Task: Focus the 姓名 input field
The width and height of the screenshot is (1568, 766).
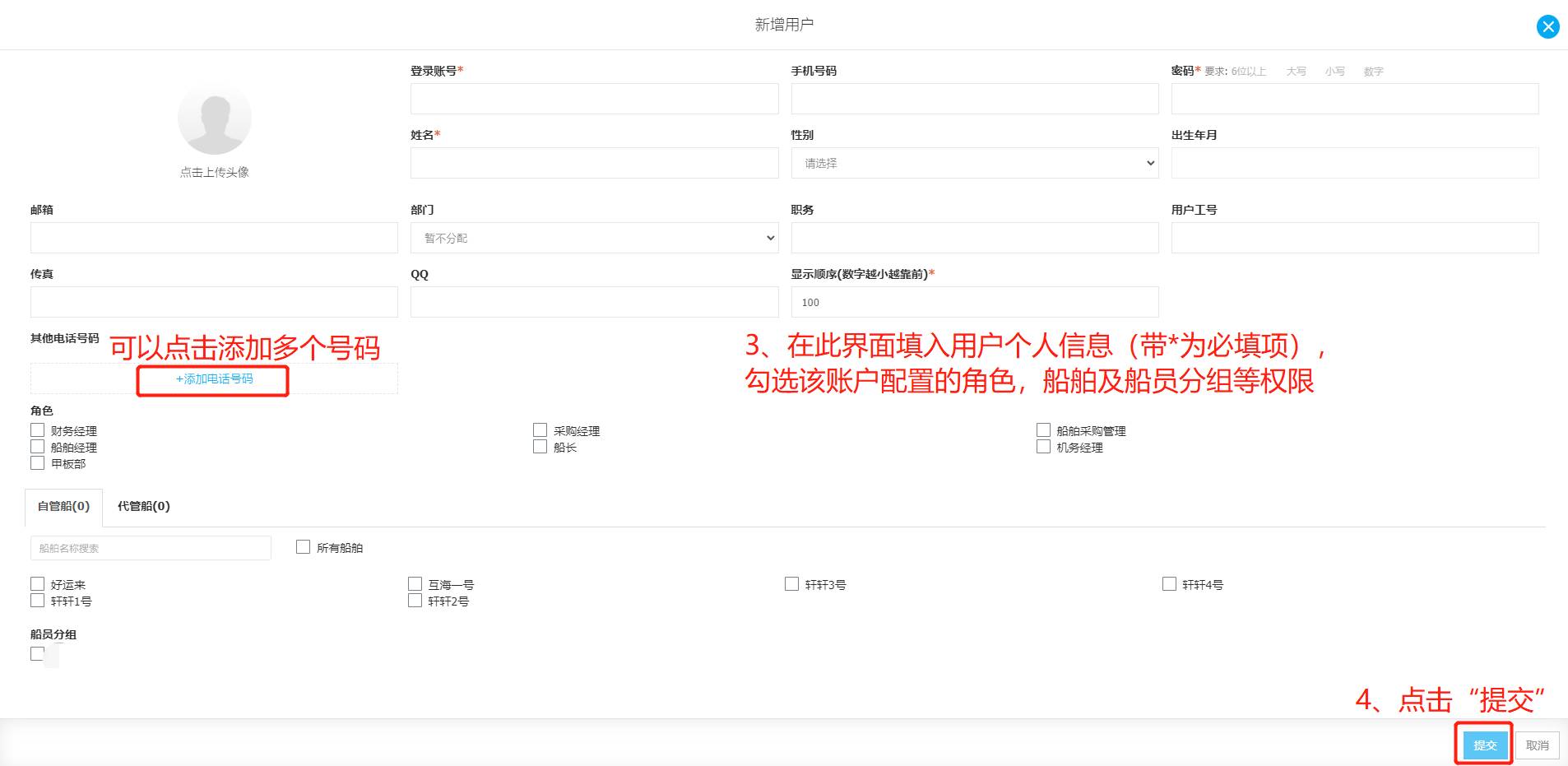Action: [594, 163]
